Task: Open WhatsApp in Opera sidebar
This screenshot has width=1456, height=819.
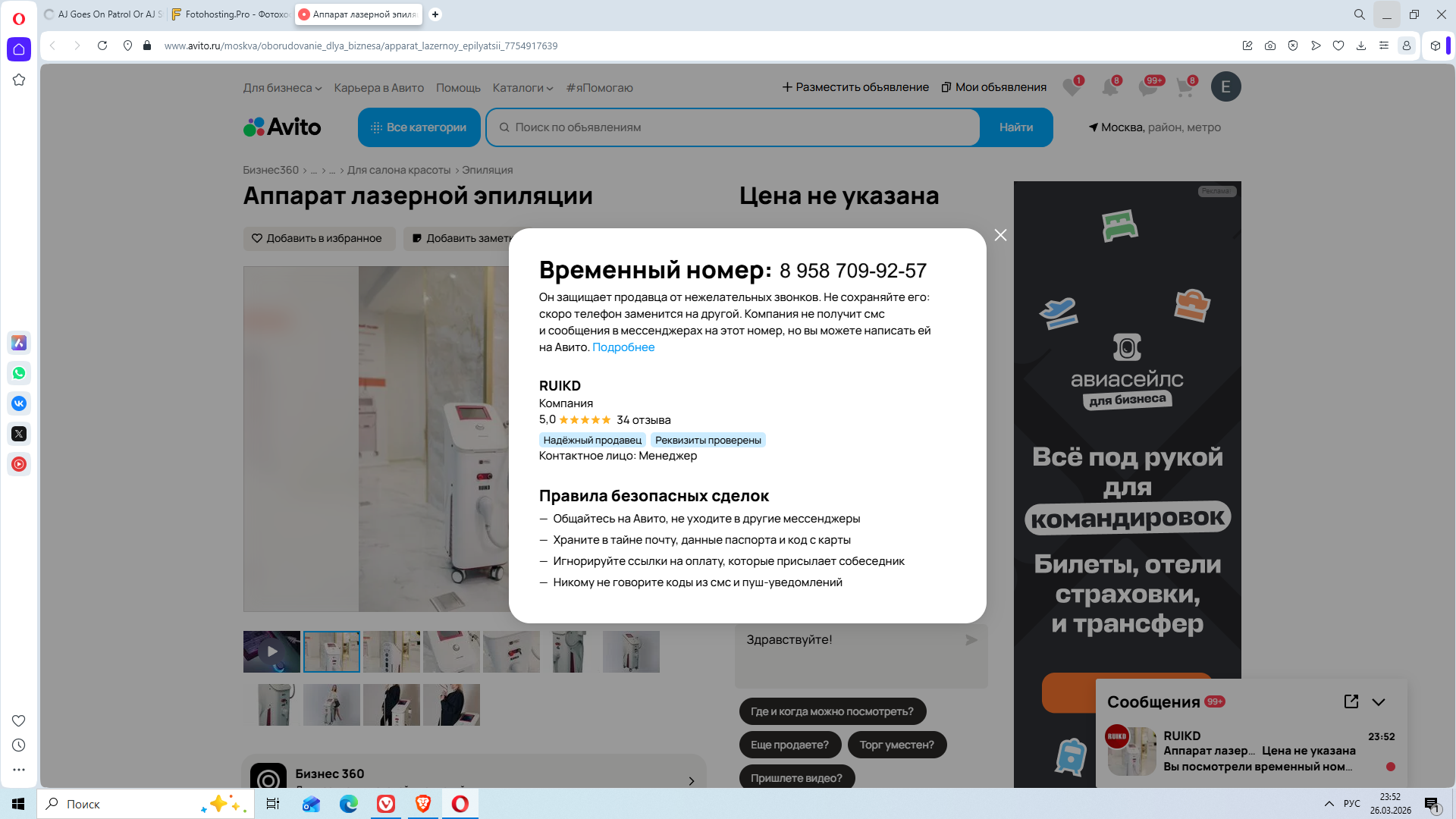Action: tap(19, 373)
